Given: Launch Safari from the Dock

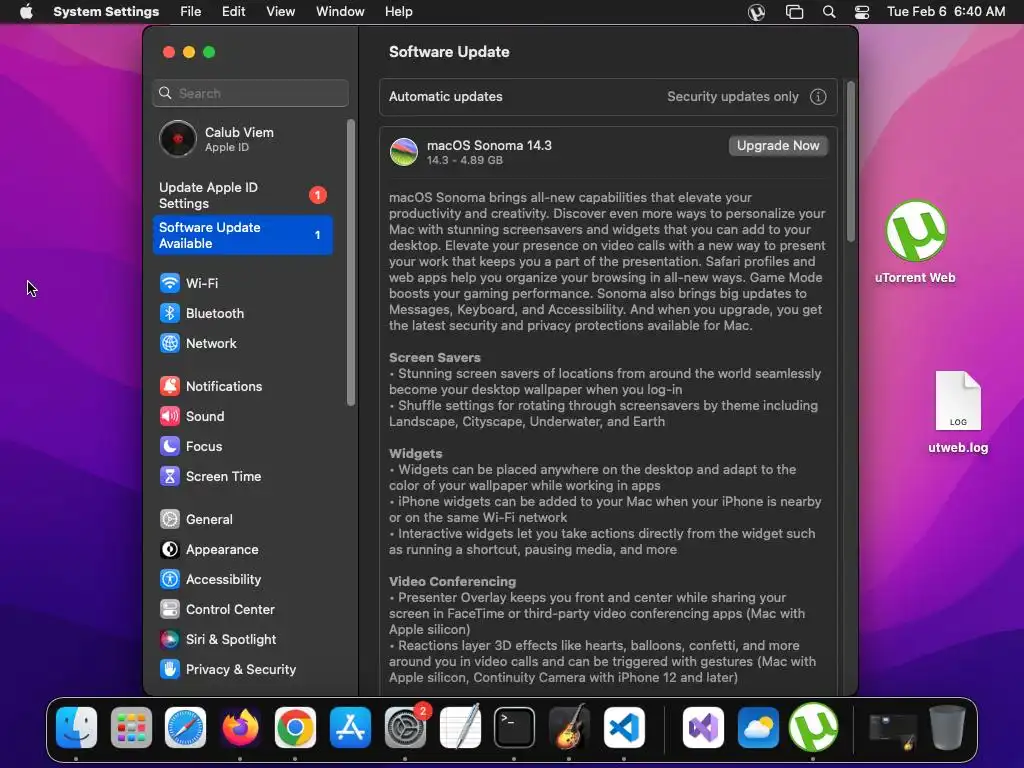Looking at the screenshot, I should click(185, 728).
